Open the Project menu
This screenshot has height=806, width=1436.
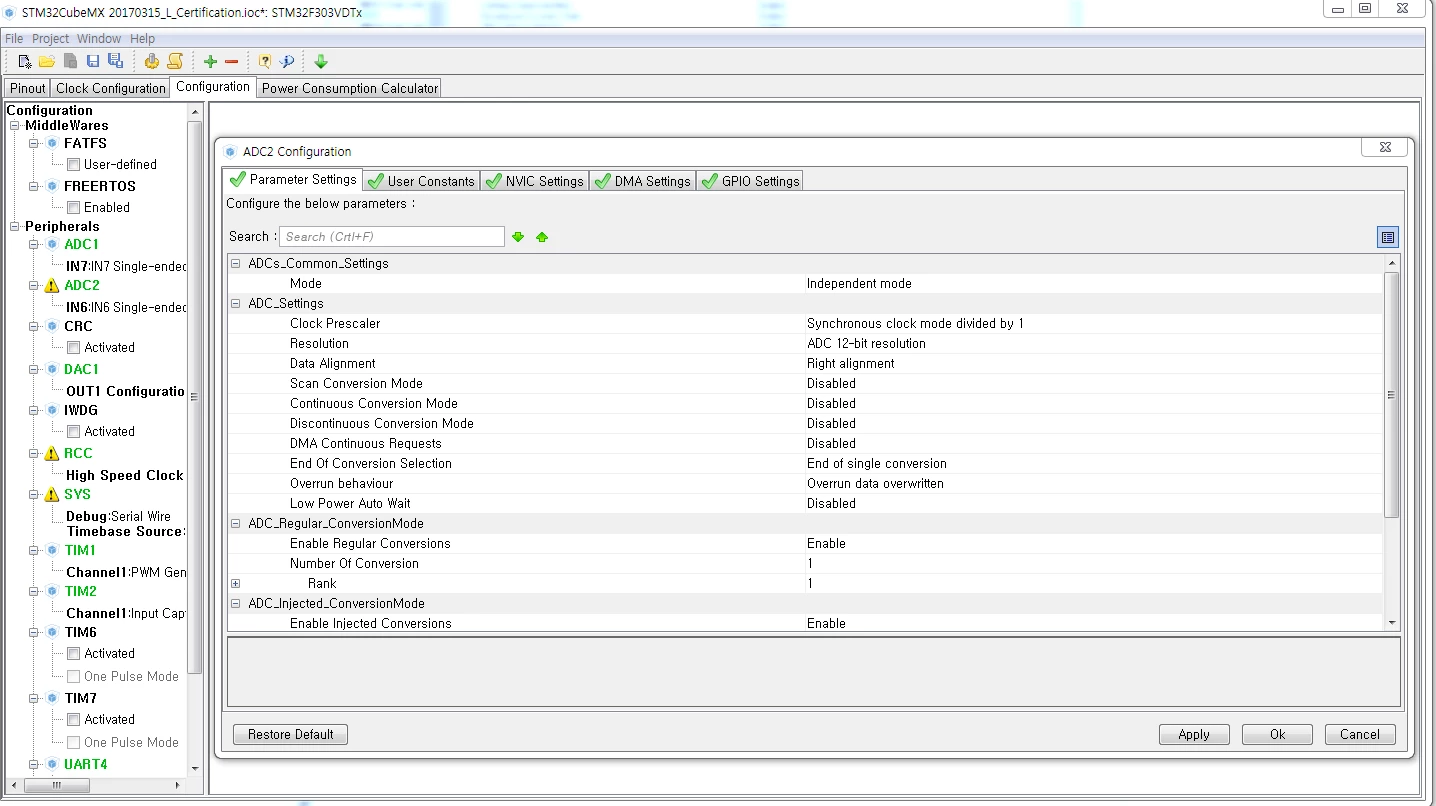(51, 39)
